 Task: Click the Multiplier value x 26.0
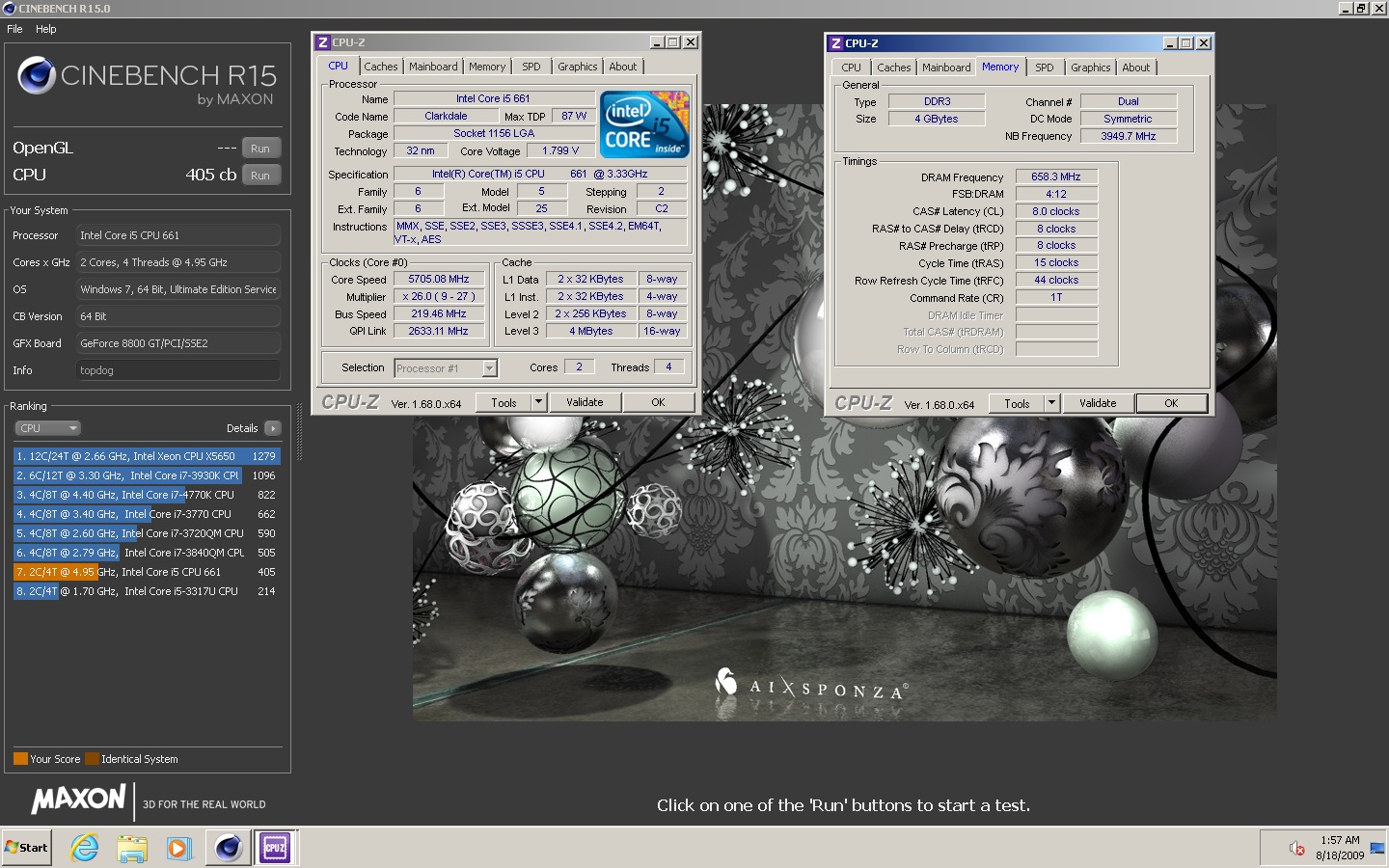pos(439,297)
